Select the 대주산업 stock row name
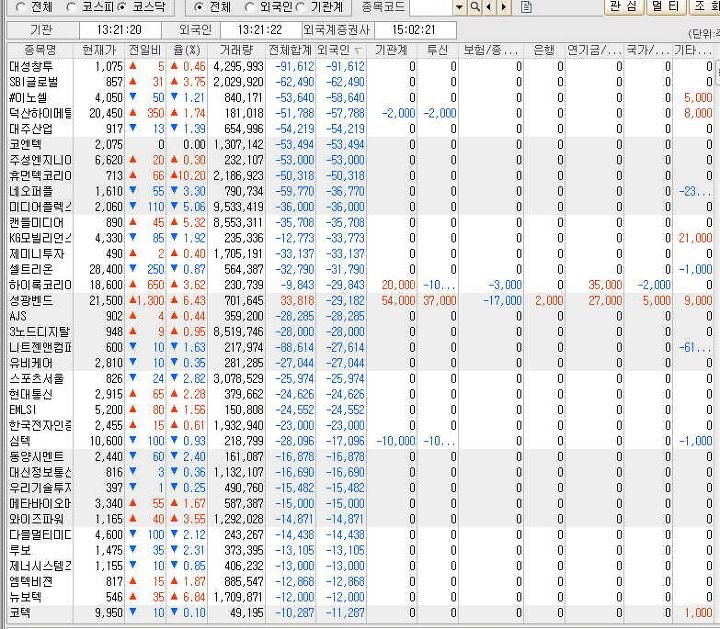This screenshot has width=720, height=629. pos(31,129)
